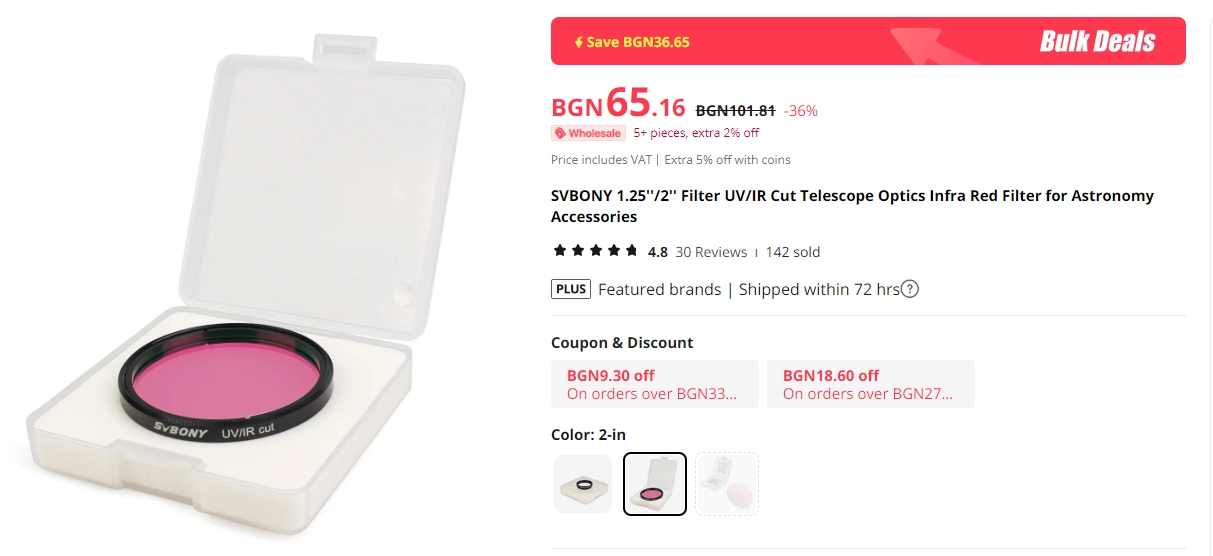
Task: Click the question mark help icon after shipping info
Action: pos(909,289)
